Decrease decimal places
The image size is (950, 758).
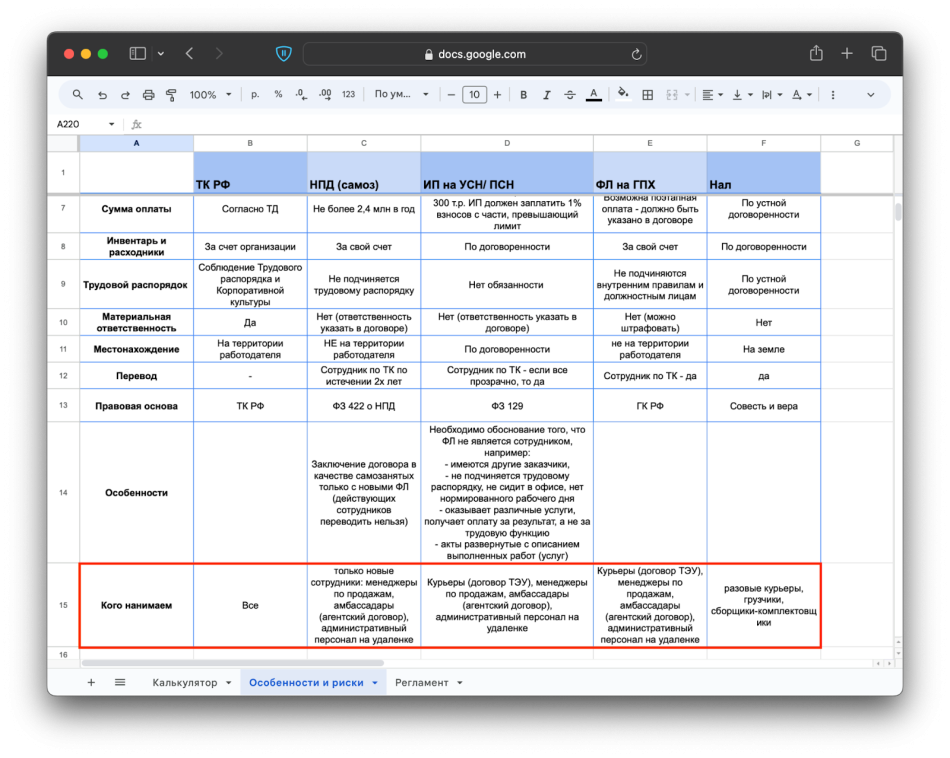[301, 95]
